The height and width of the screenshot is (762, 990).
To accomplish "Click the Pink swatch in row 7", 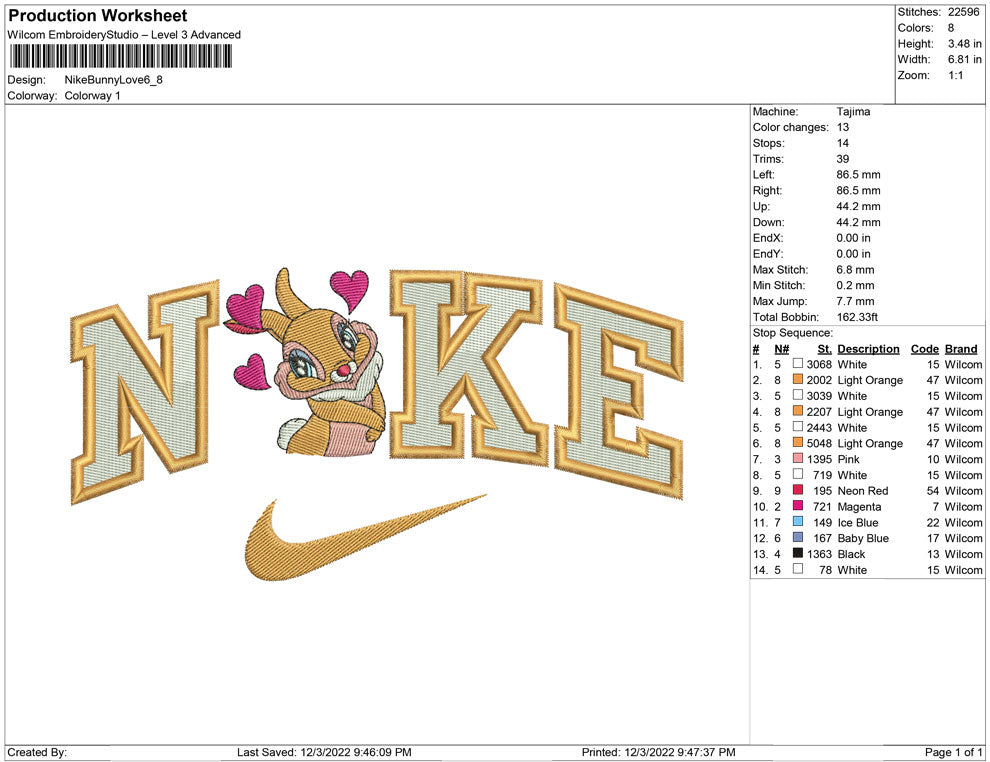I will 798,458.
